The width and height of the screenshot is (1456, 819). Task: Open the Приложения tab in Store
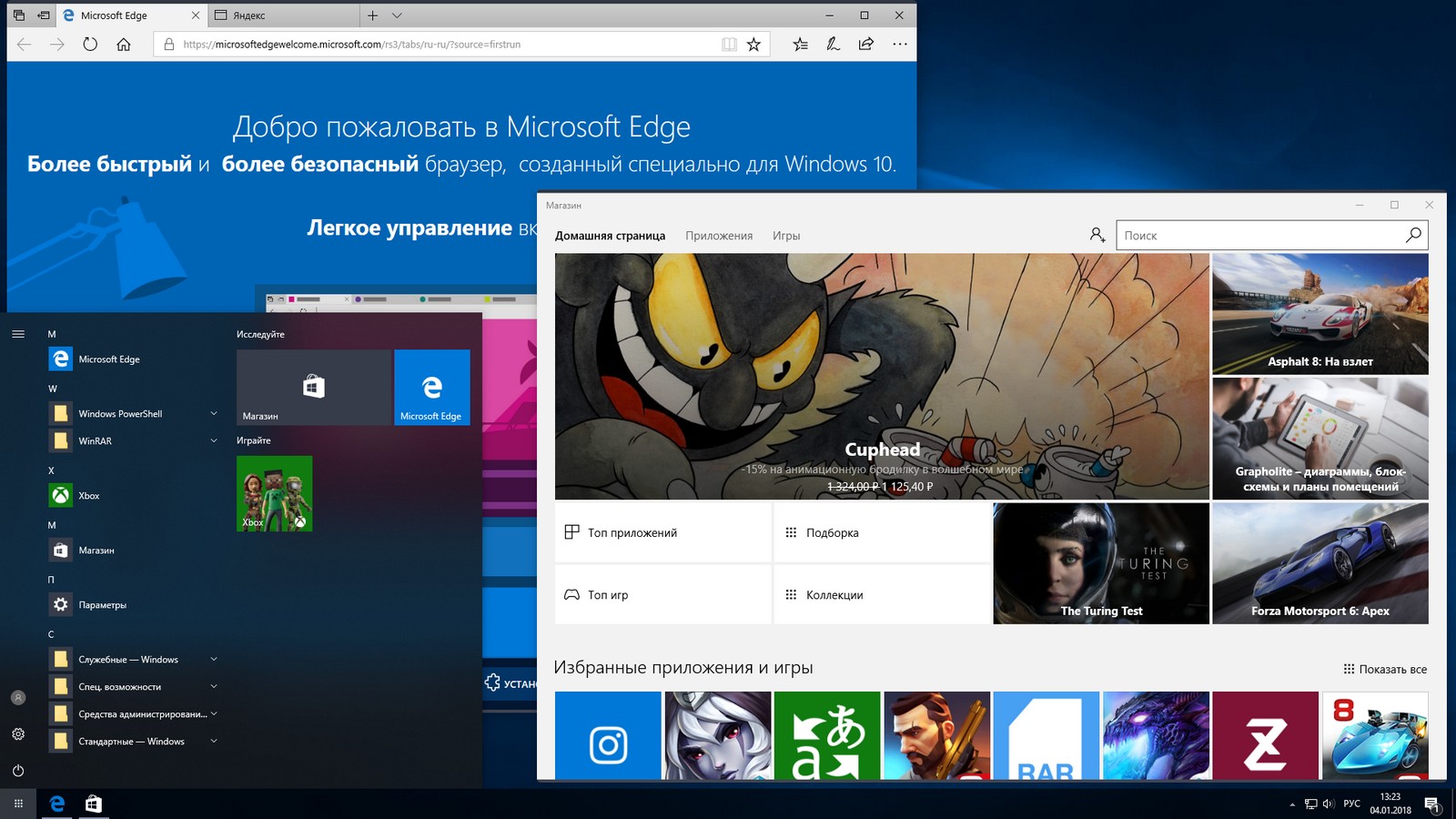click(719, 236)
